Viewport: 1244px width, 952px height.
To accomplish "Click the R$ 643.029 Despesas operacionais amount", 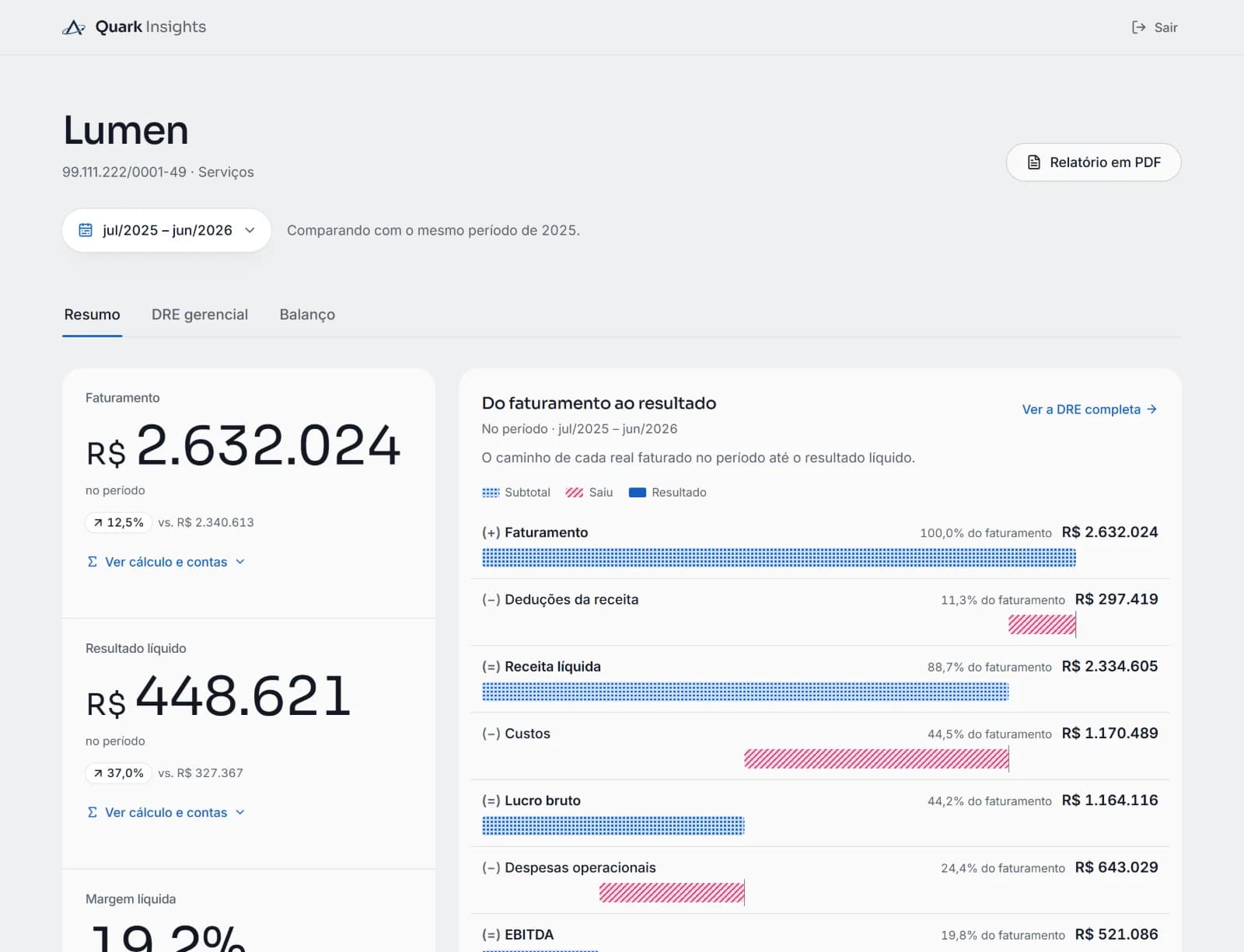I will [x=1116, y=867].
